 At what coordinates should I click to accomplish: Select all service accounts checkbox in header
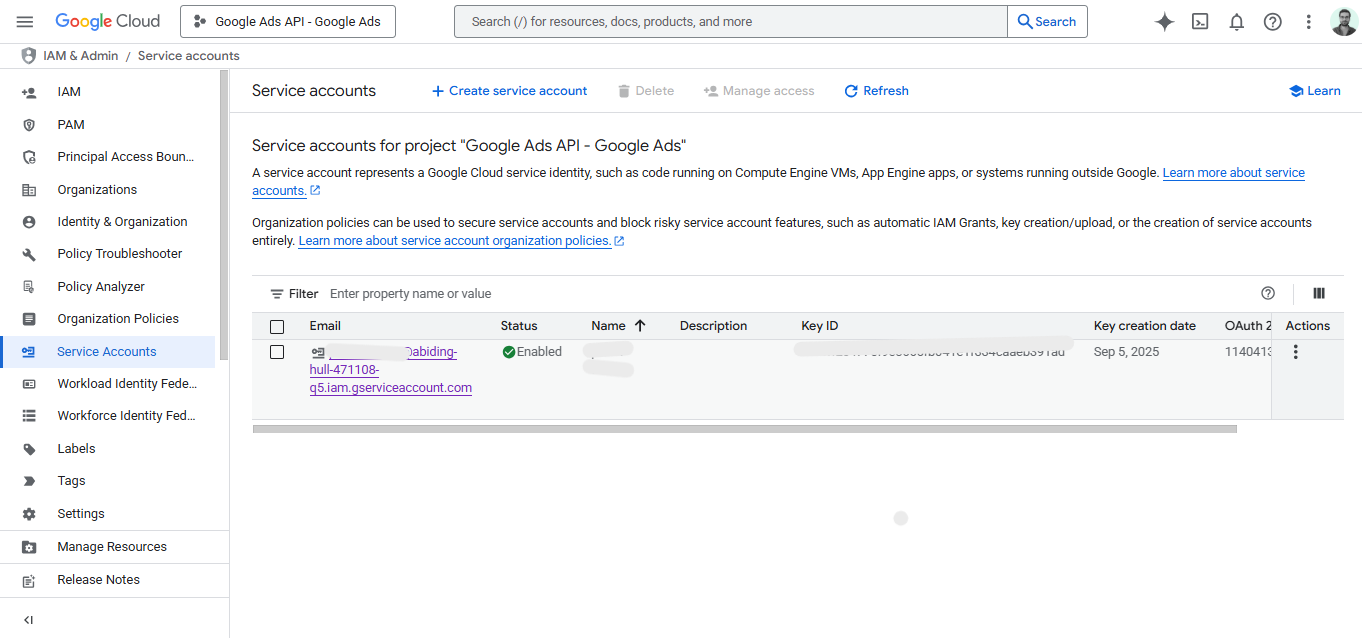point(277,326)
